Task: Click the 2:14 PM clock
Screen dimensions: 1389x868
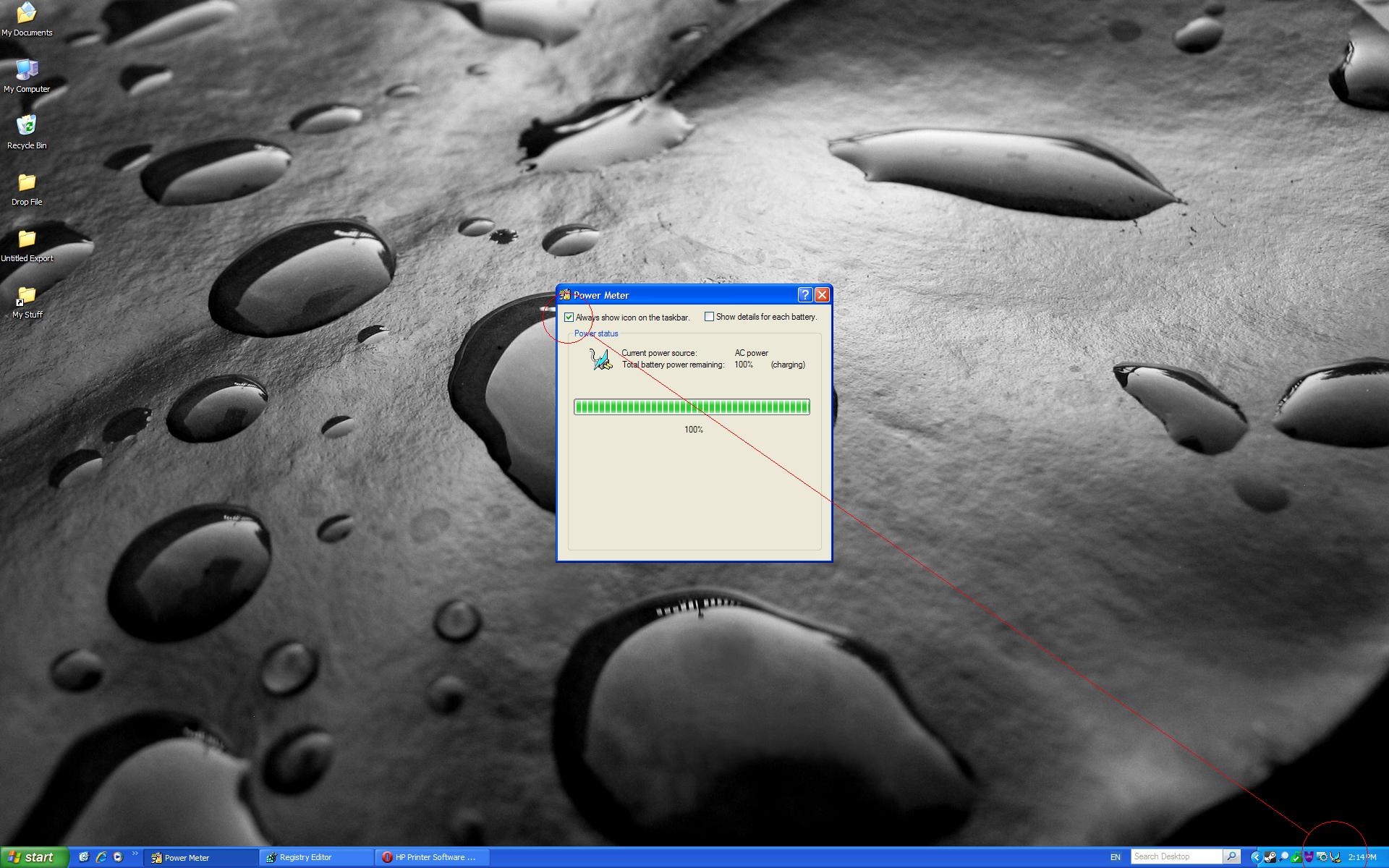Action: pyautogui.click(x=1362, y=857)
